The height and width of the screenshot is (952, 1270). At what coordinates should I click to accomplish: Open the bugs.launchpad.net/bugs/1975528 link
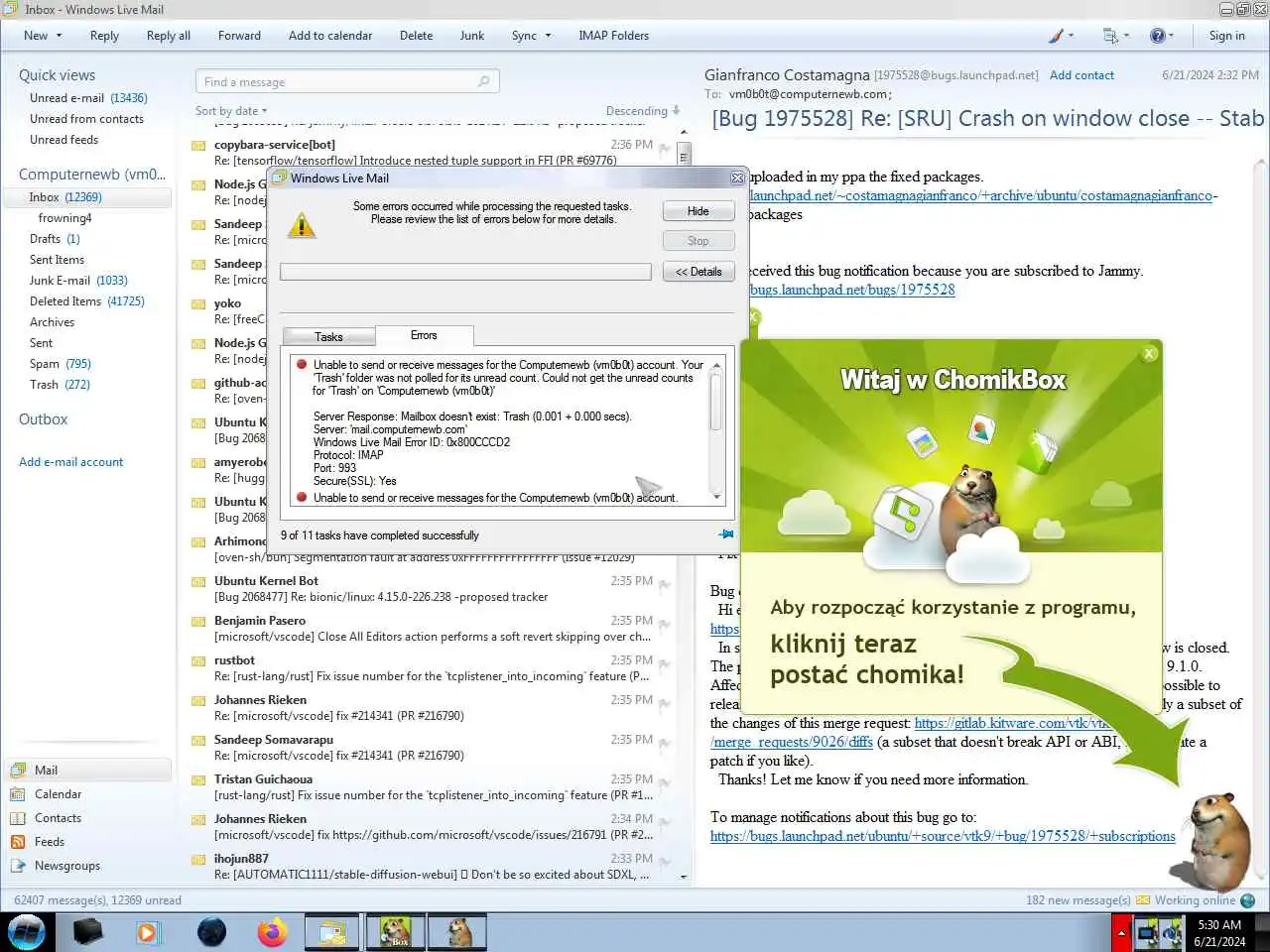(852, 290)
